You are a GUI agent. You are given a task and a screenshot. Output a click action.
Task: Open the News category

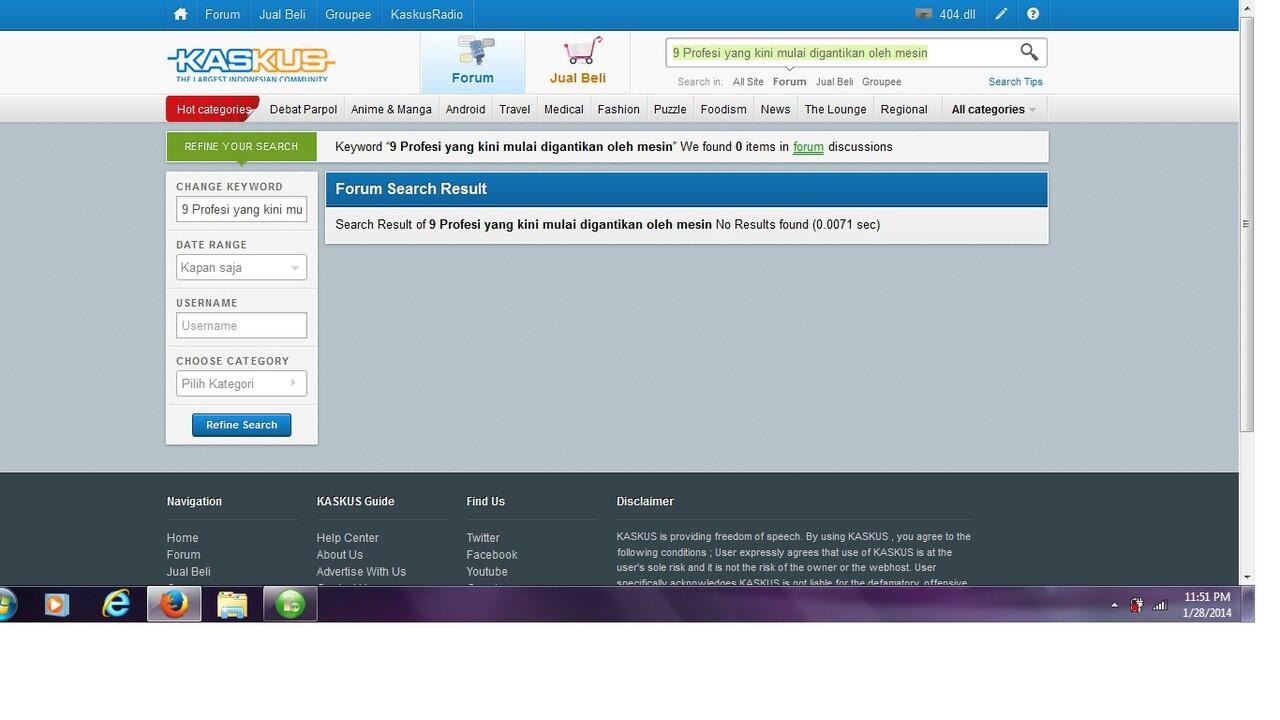click(775, 109)
